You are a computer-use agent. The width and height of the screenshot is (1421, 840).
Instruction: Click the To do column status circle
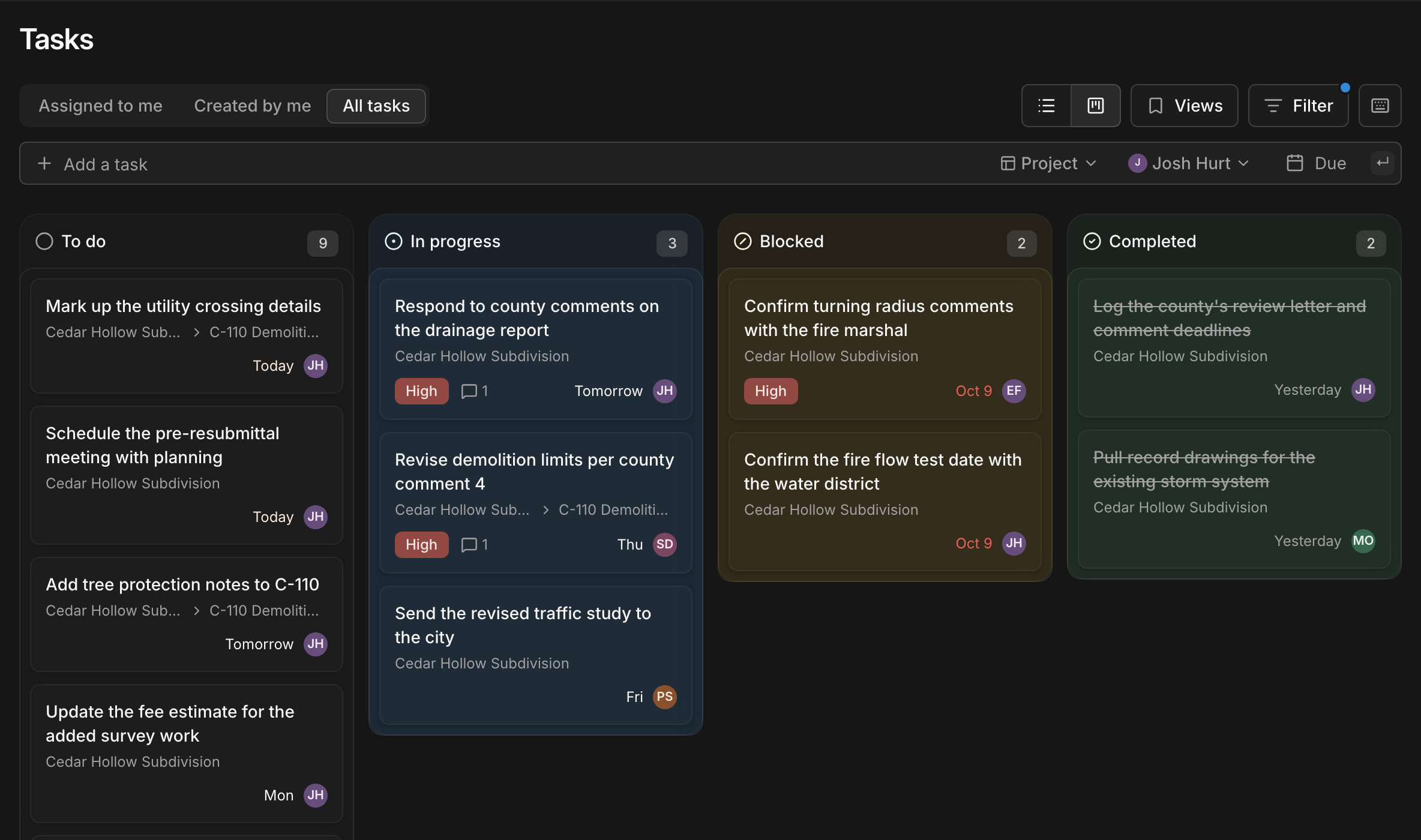(44, 241)
